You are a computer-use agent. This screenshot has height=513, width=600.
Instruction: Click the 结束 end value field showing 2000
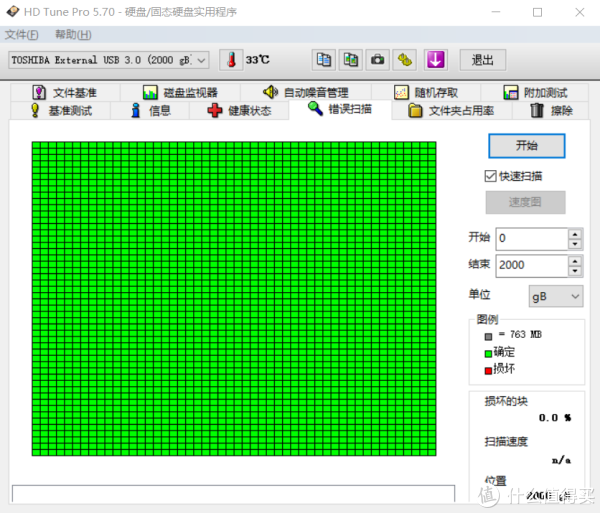[532, 265]
